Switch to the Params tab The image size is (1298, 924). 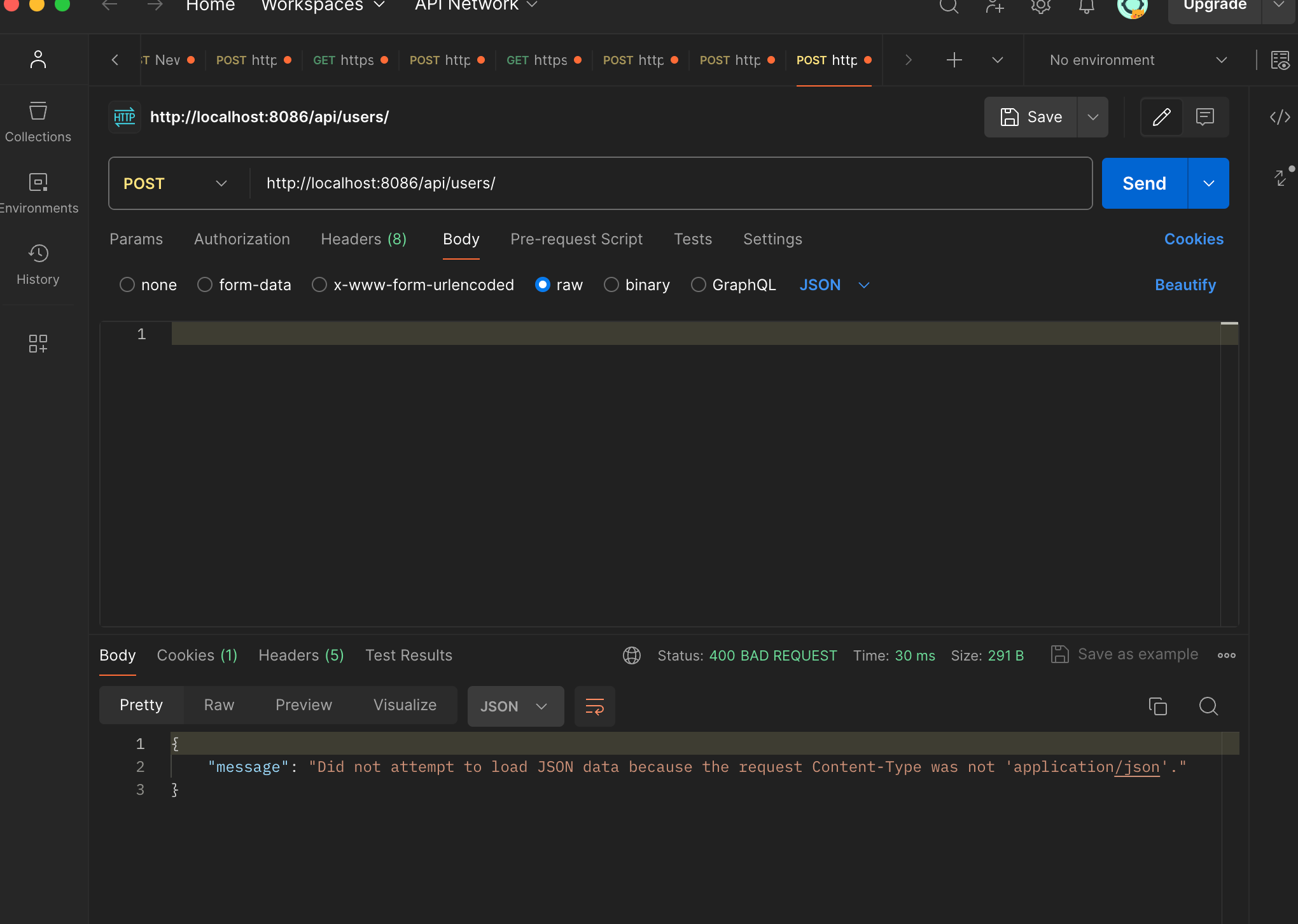click(136, 239)
